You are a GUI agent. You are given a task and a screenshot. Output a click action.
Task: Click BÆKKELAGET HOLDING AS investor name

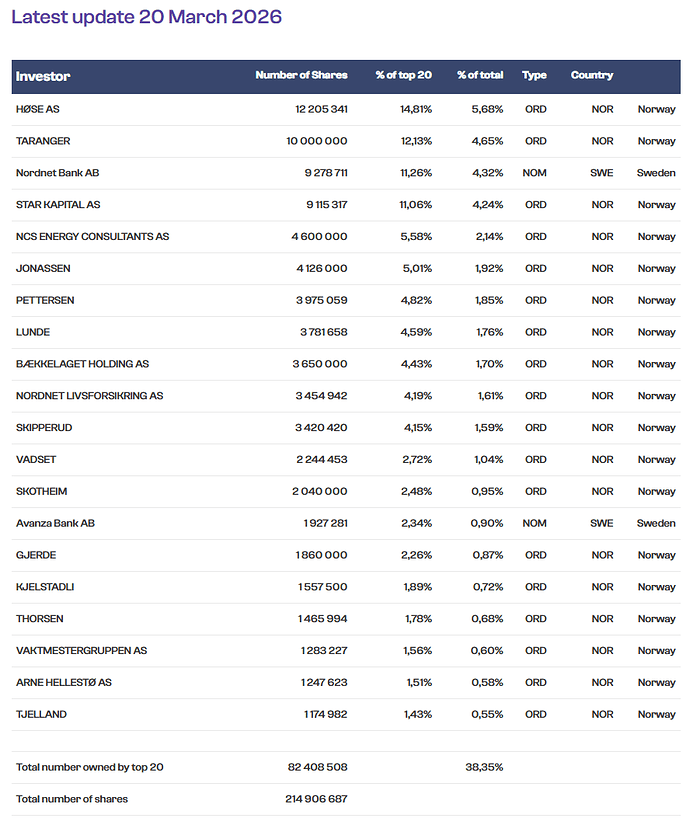82,364
